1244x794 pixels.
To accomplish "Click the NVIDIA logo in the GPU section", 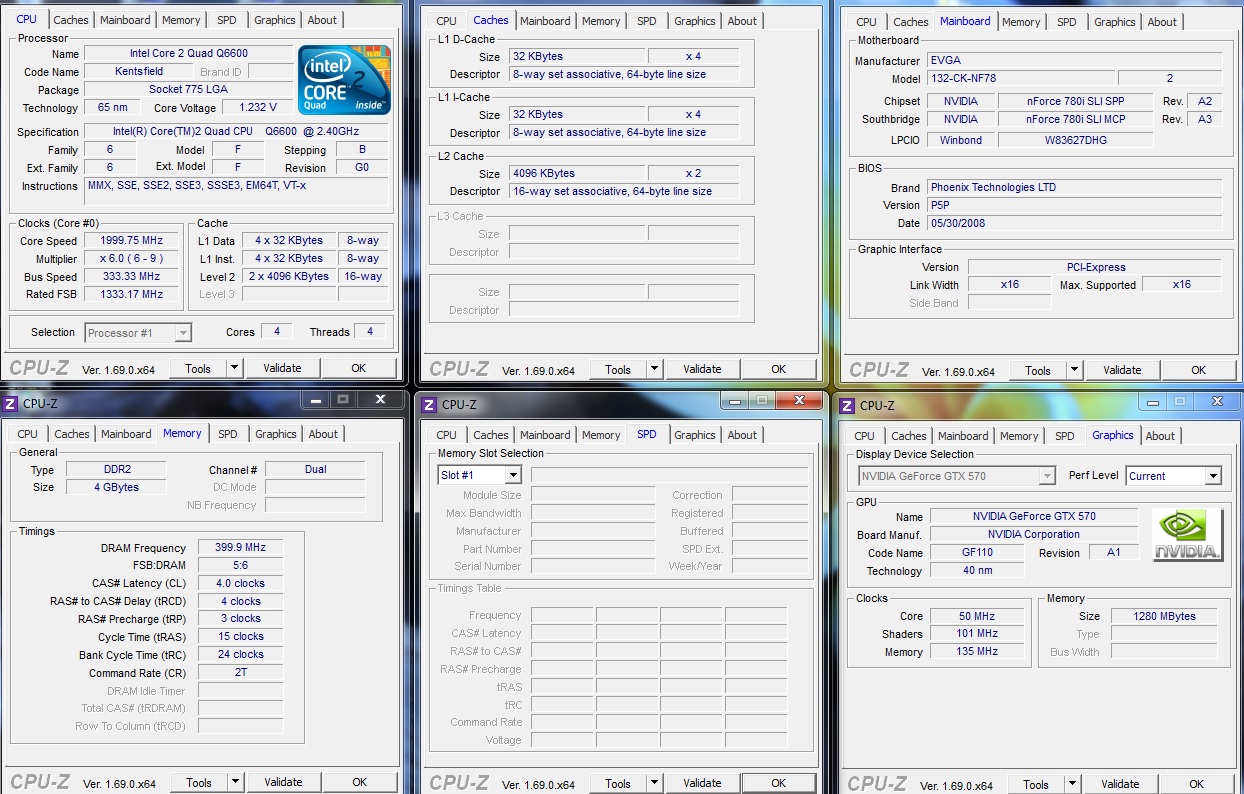I will 1187,535.
